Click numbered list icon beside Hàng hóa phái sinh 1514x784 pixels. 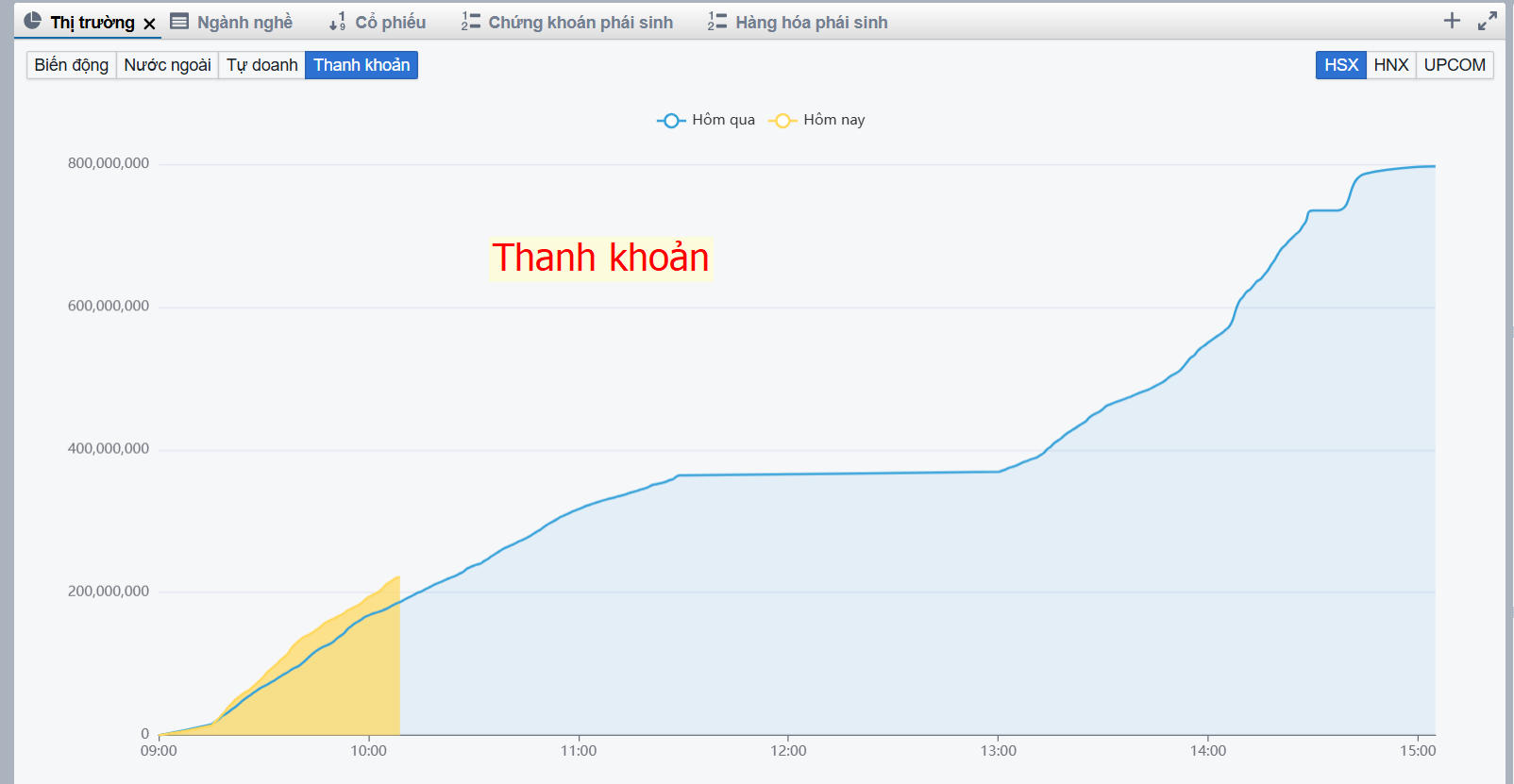click(x=717, y=22)
